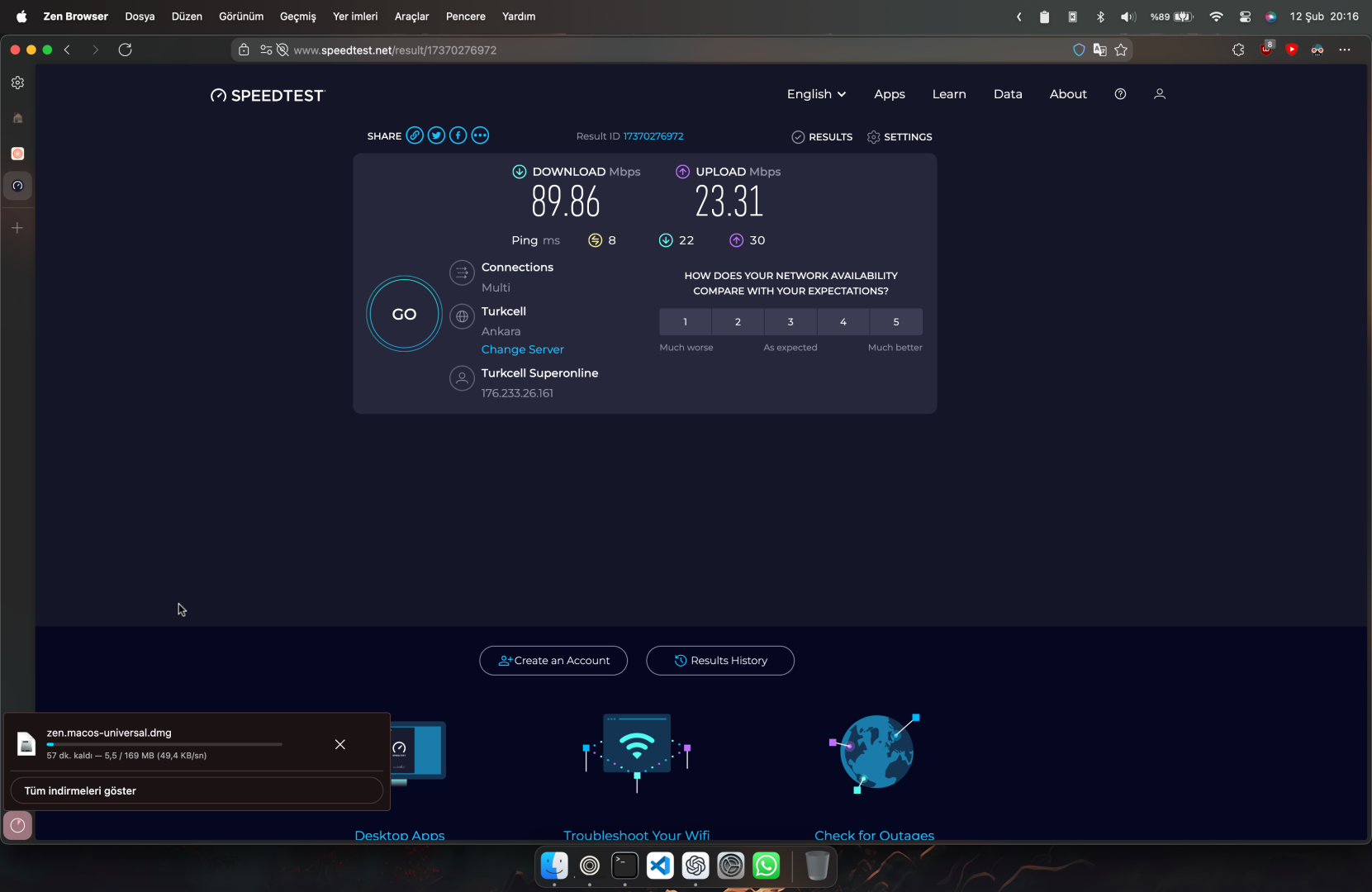Open the browser extensions puzzle icon
Image resolution: width=1372 pixels, height=892 pixels.
tap(1238, 50)
